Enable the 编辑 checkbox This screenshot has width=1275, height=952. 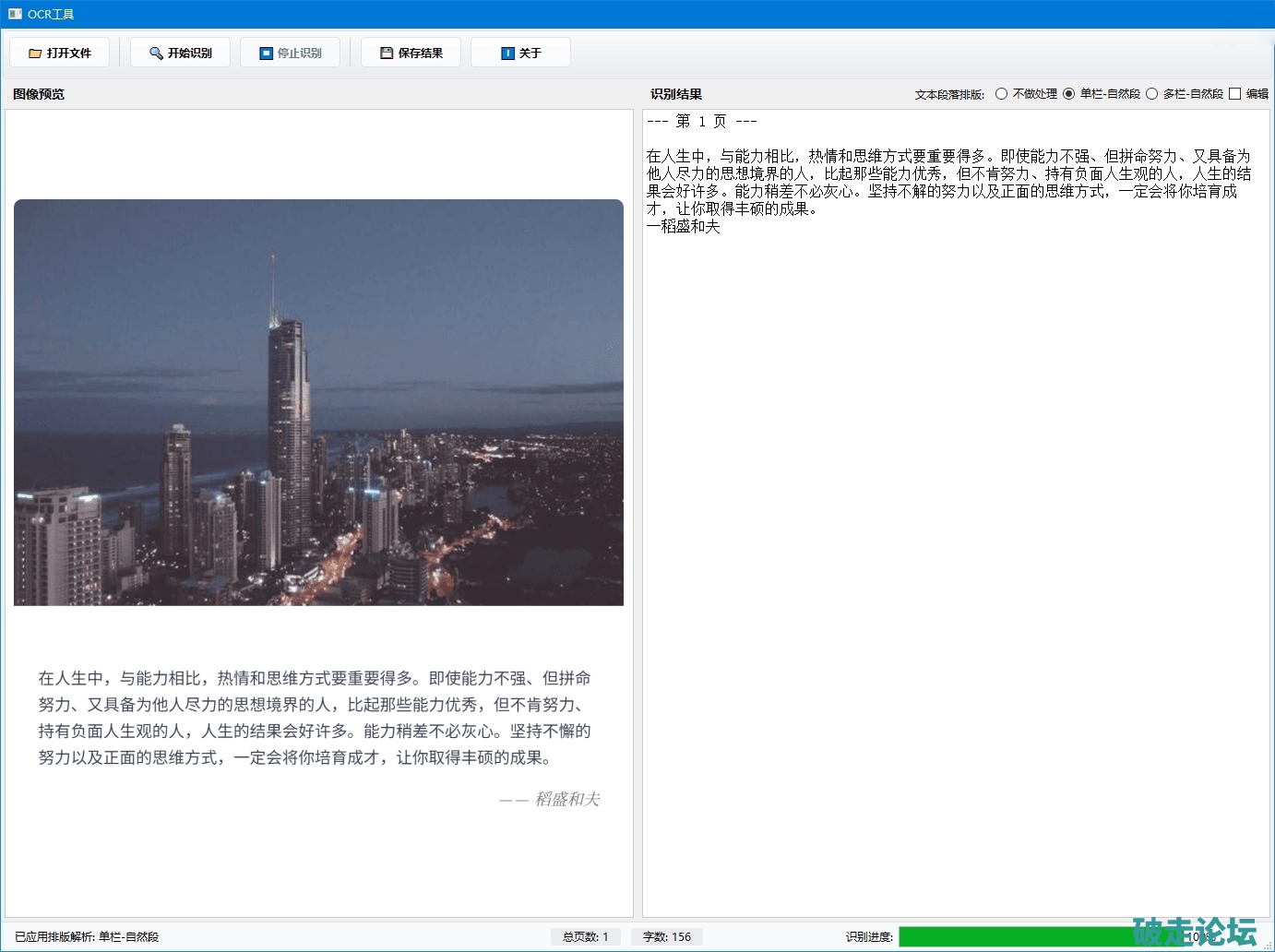coord(1234,94)
